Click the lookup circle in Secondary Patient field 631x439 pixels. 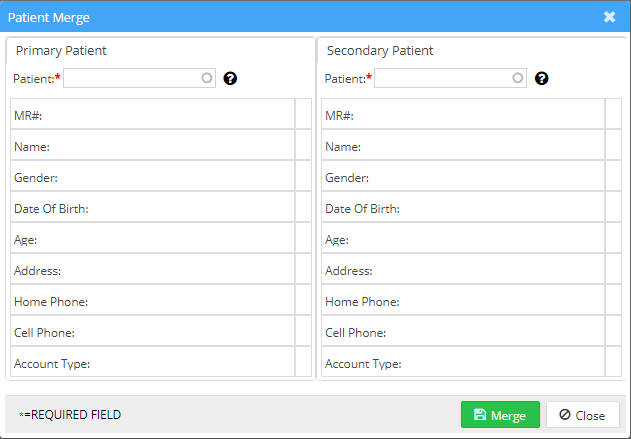click(518, 77)
